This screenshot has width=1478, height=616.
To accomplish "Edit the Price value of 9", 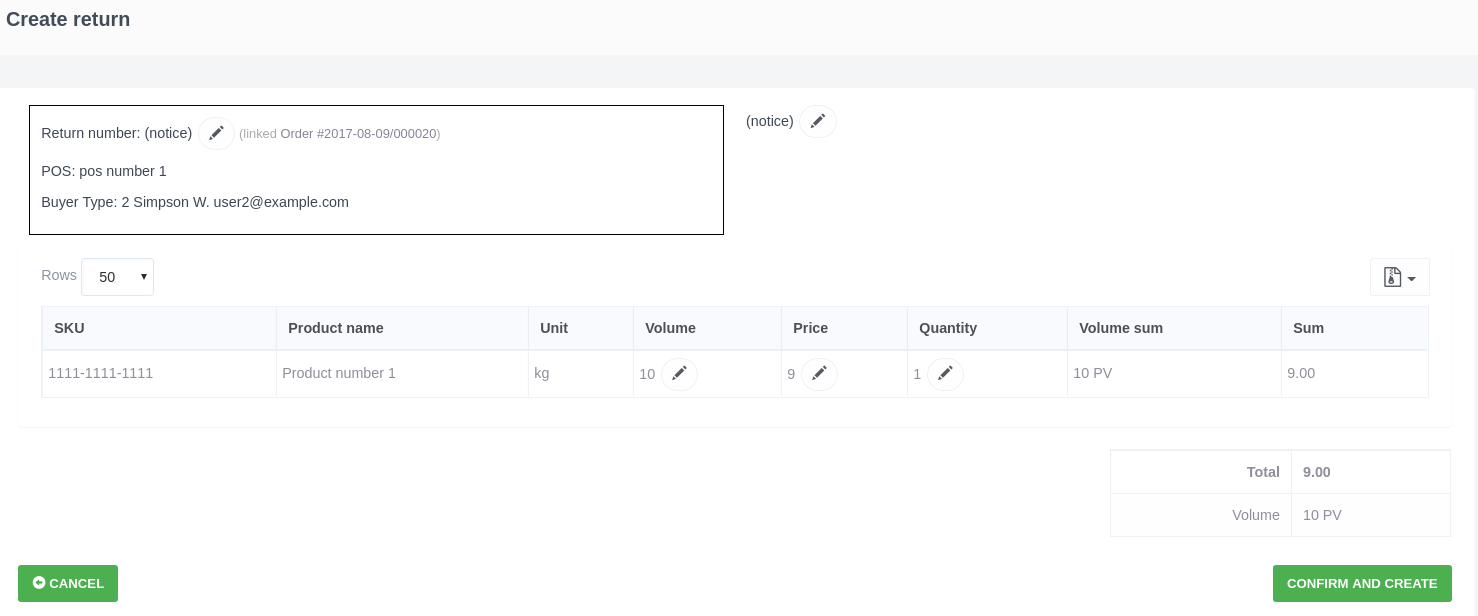I will point(819,374).
